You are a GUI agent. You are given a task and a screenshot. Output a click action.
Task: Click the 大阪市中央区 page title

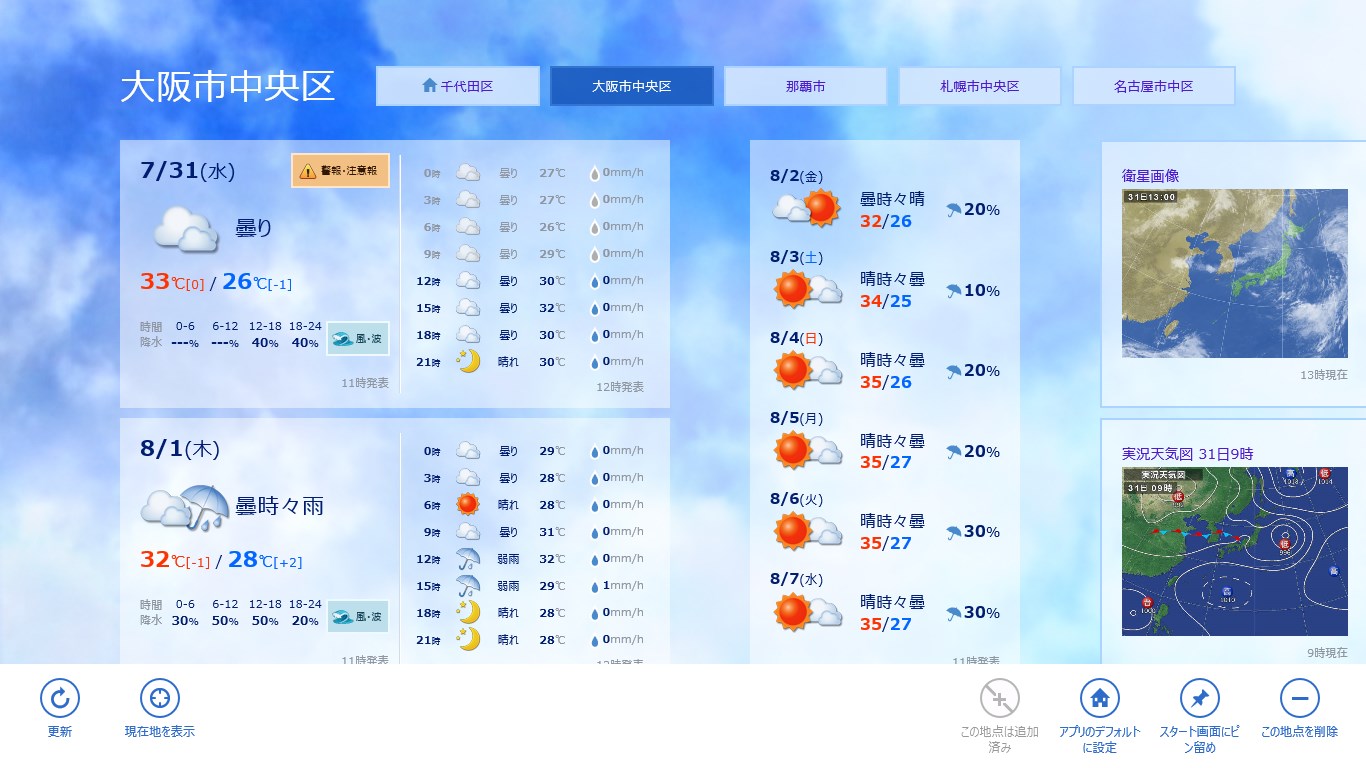click(x=228, y=87)
